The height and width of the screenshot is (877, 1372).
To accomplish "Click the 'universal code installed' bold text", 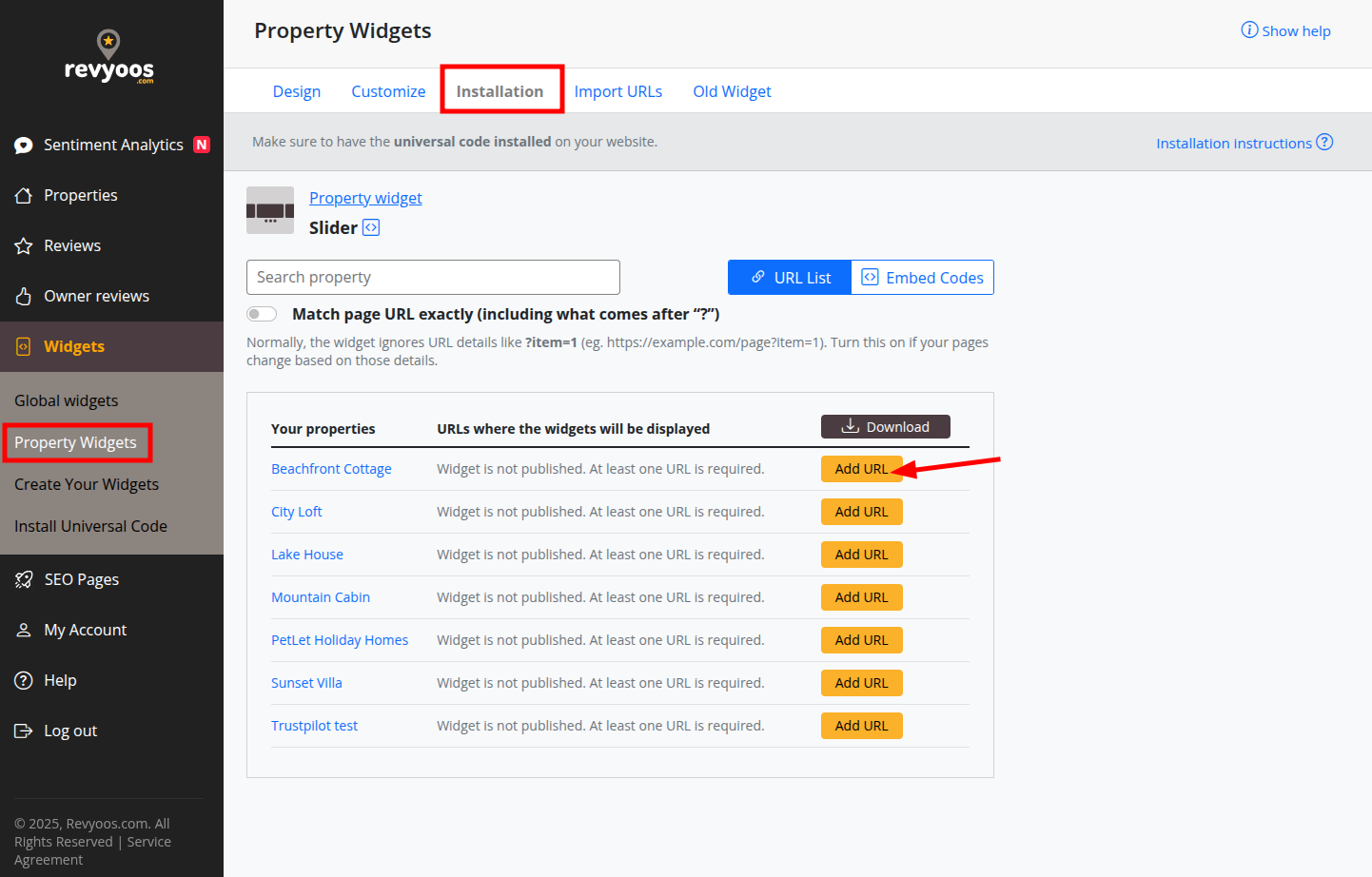I will coord(473,142).
